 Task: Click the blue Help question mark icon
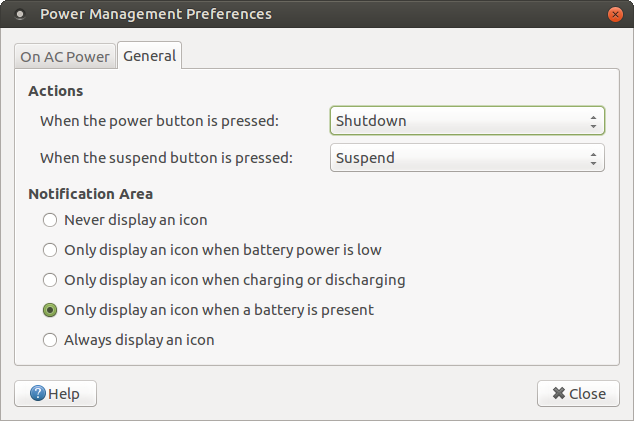click(38, 393)
